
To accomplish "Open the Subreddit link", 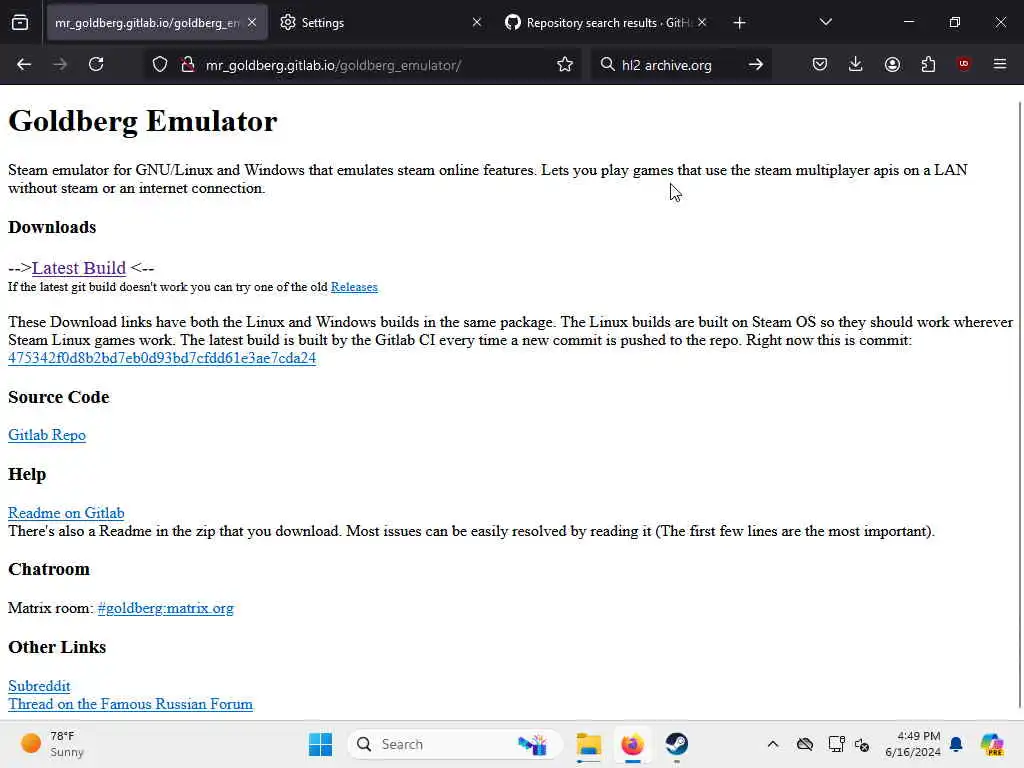I will tap(39, 686).
